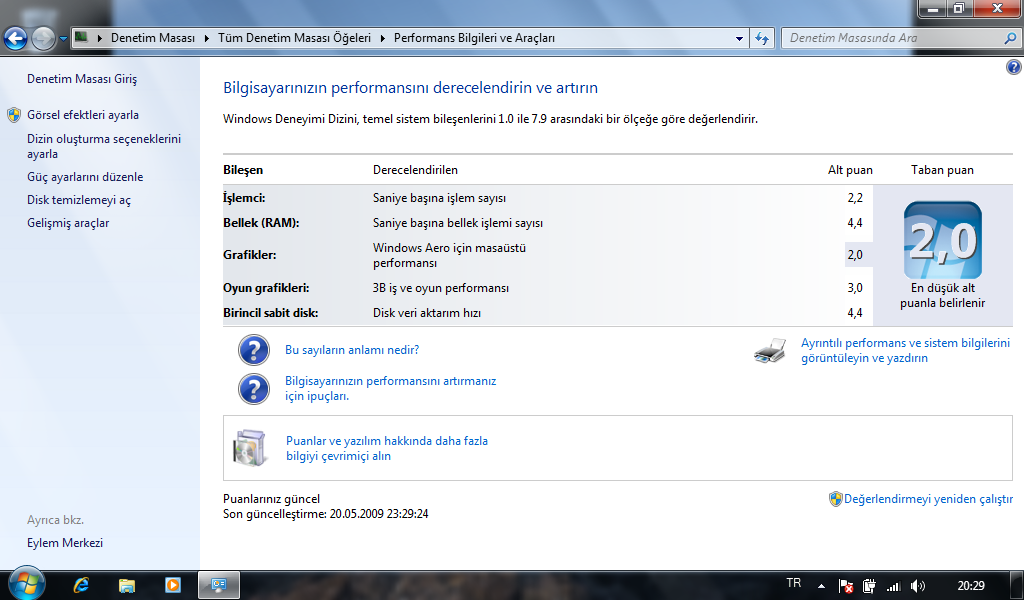1024x600 pixels.
Task: Click Değerlendirmeyi yeniden çalıştır link
Action: click(x=928, y=499)
